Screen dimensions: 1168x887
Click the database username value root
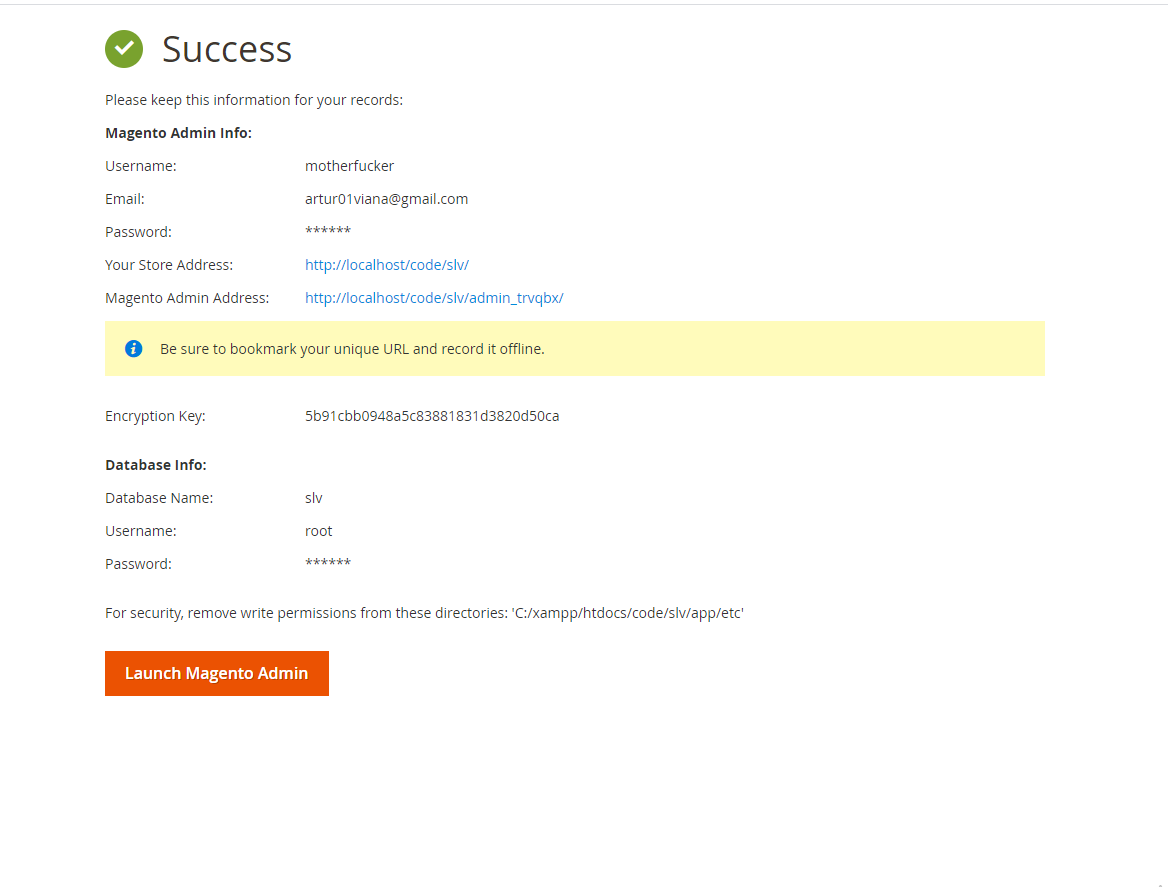(318, 531)
